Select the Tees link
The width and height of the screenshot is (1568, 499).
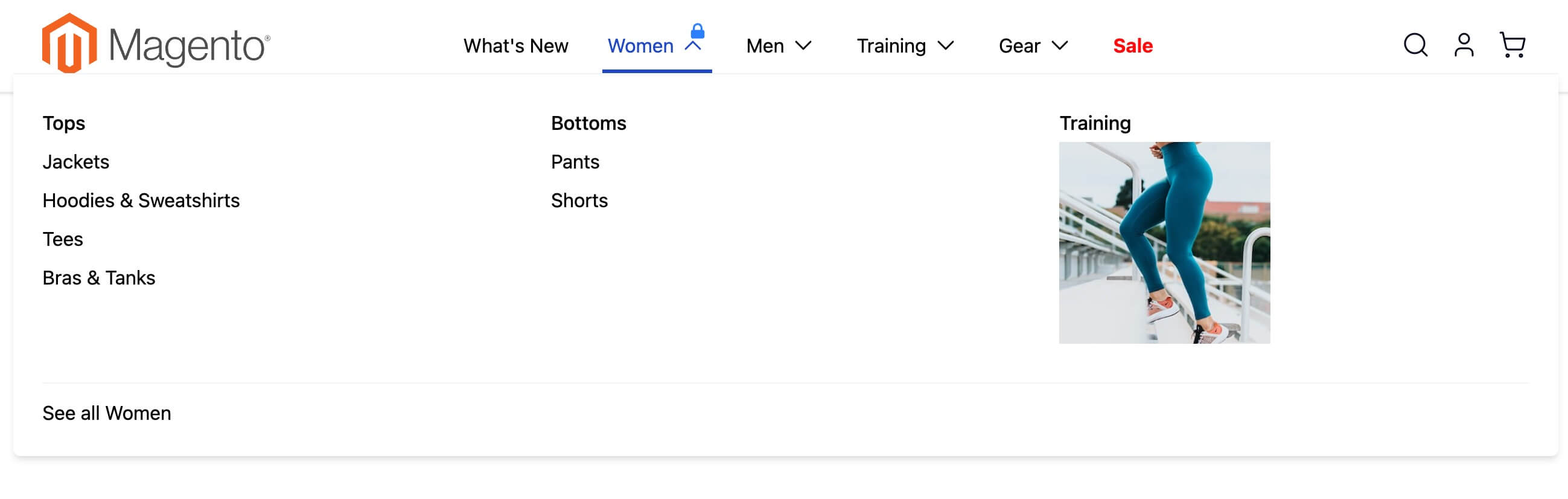tap(63, 239)
